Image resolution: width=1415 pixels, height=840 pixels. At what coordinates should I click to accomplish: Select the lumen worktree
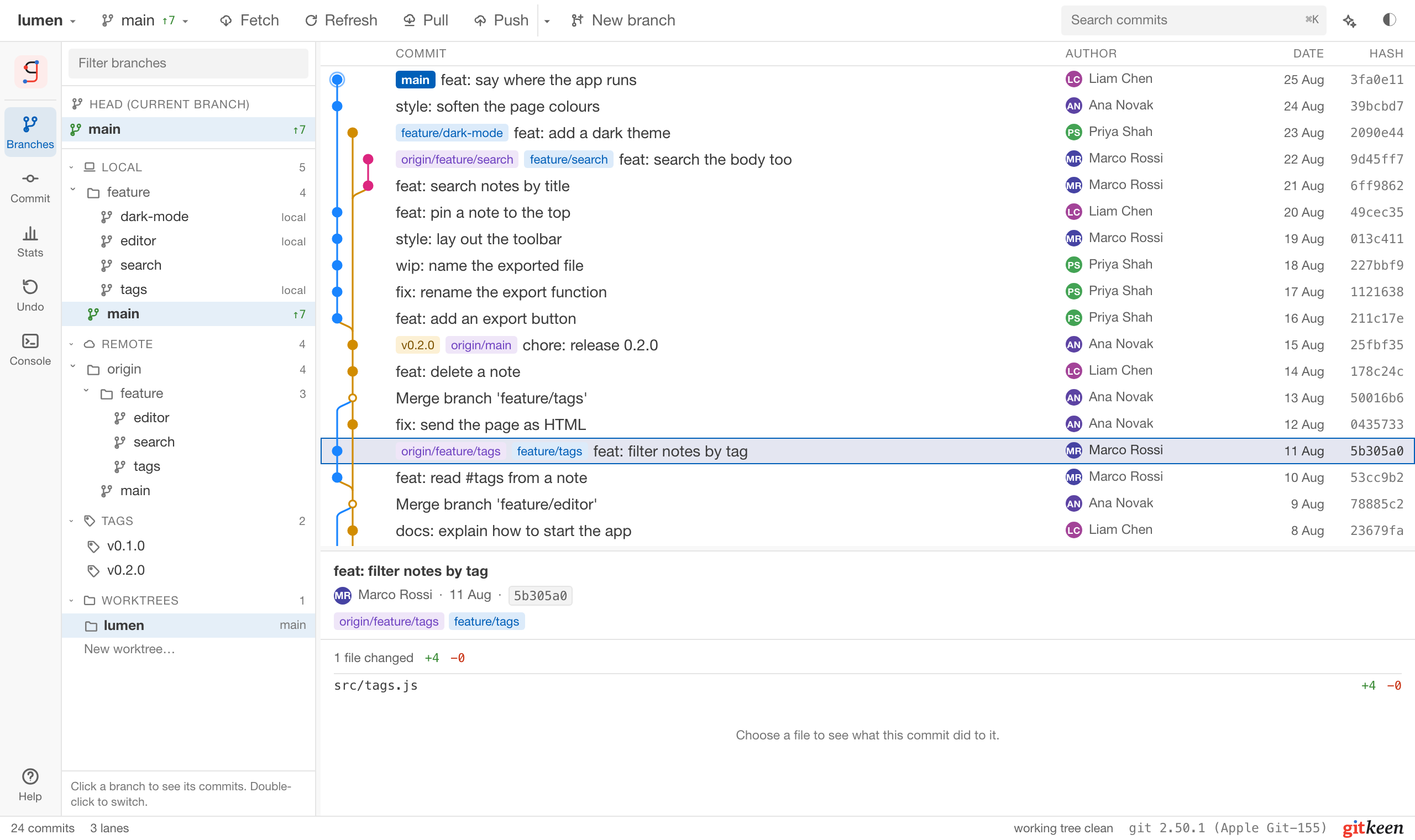point(188,625)
